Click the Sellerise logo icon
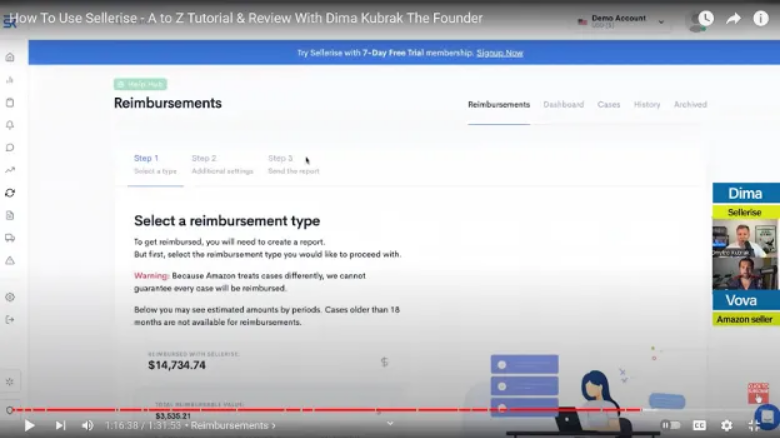Image resolution: width=780 pixels, height=438 pixels. coord(9,21)
